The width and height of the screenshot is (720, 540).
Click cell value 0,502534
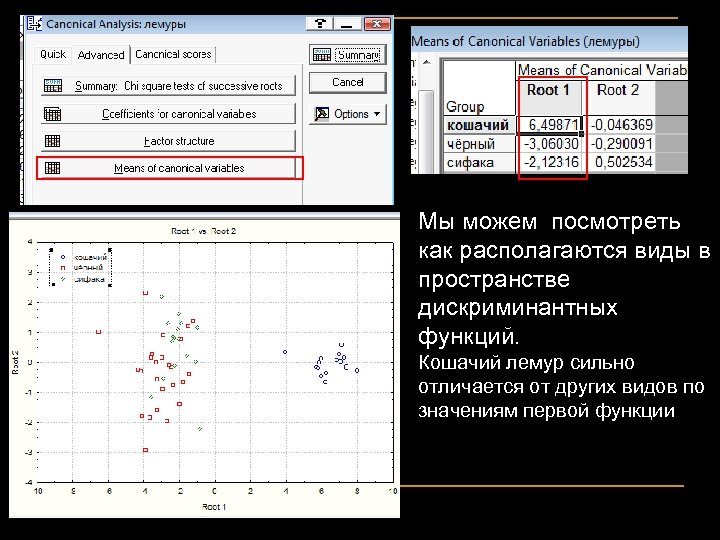tap(620, 162)
